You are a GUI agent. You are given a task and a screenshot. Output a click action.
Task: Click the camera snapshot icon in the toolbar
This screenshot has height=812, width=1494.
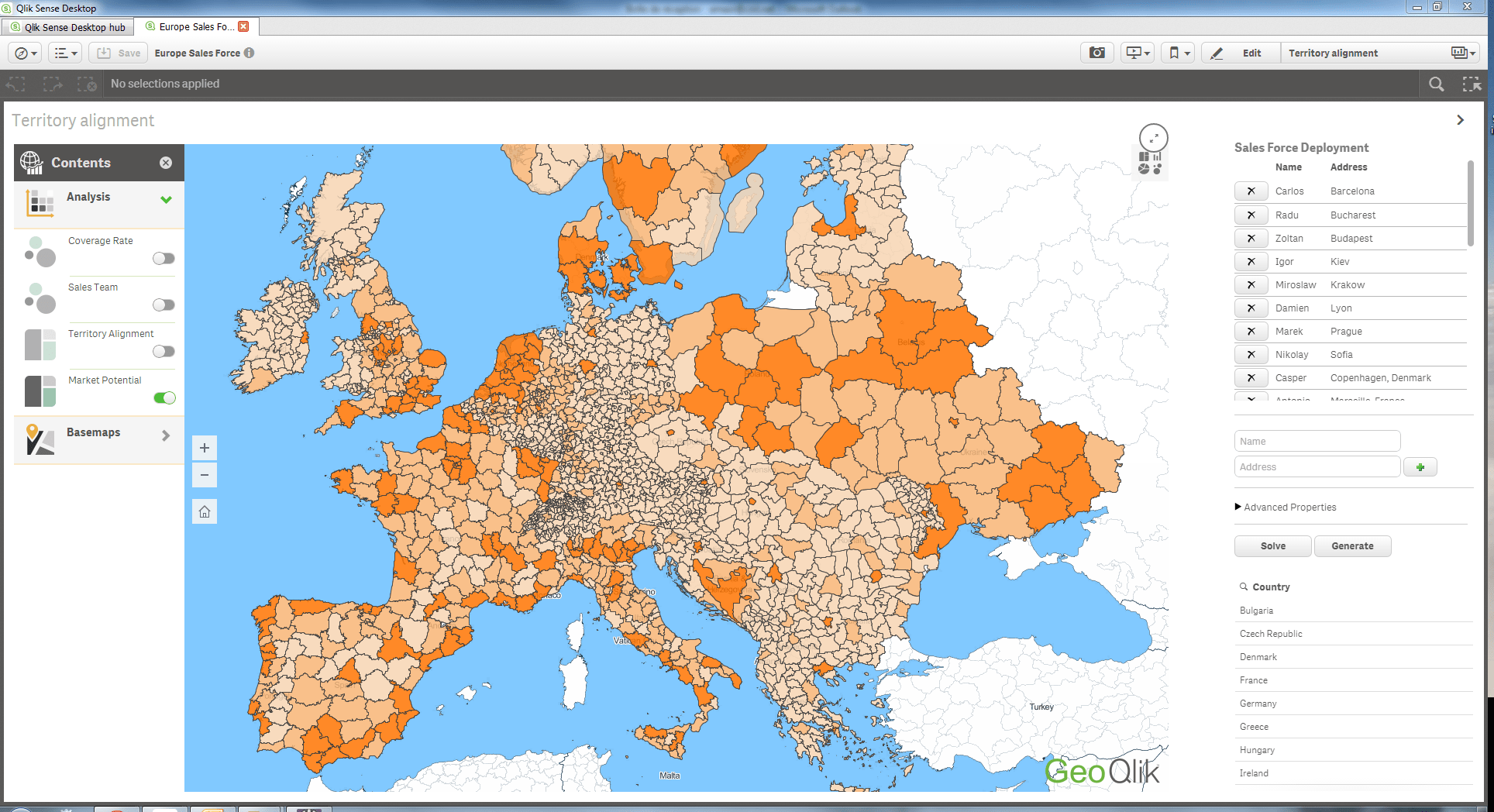[1096, 53]
